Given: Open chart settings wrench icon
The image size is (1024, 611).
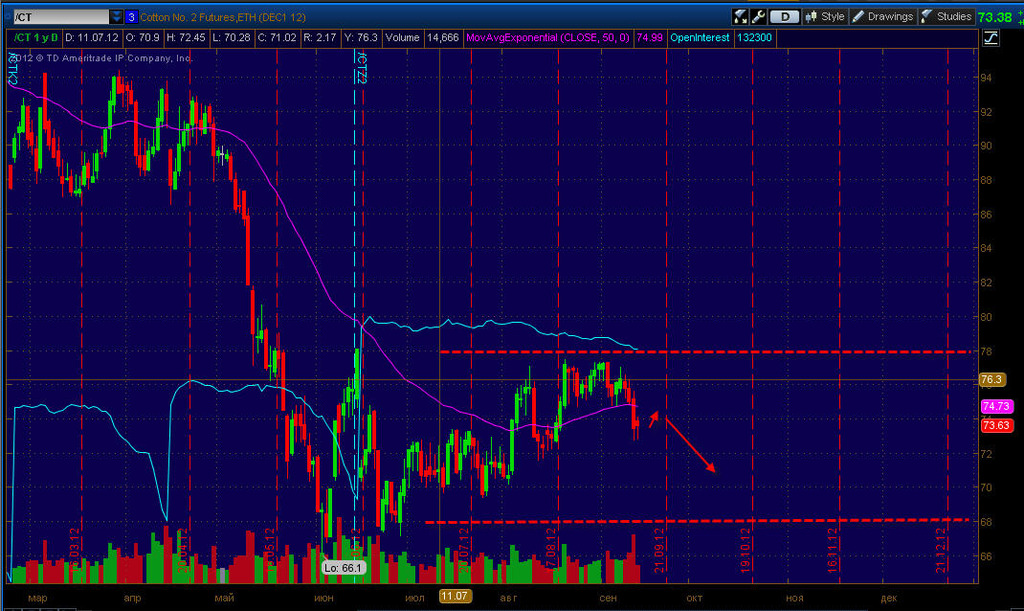Looking at the screenshot, I should click(x=758, y=16).
